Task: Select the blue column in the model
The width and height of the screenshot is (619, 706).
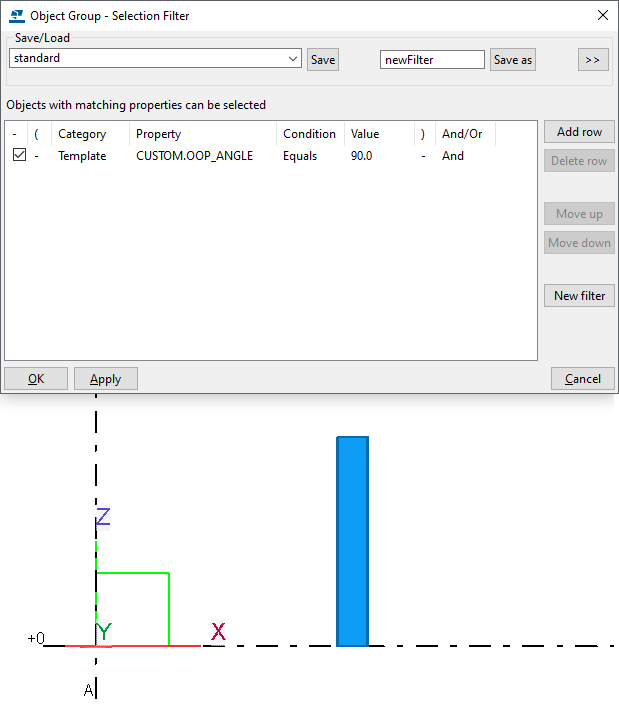Action: point(353,541)
